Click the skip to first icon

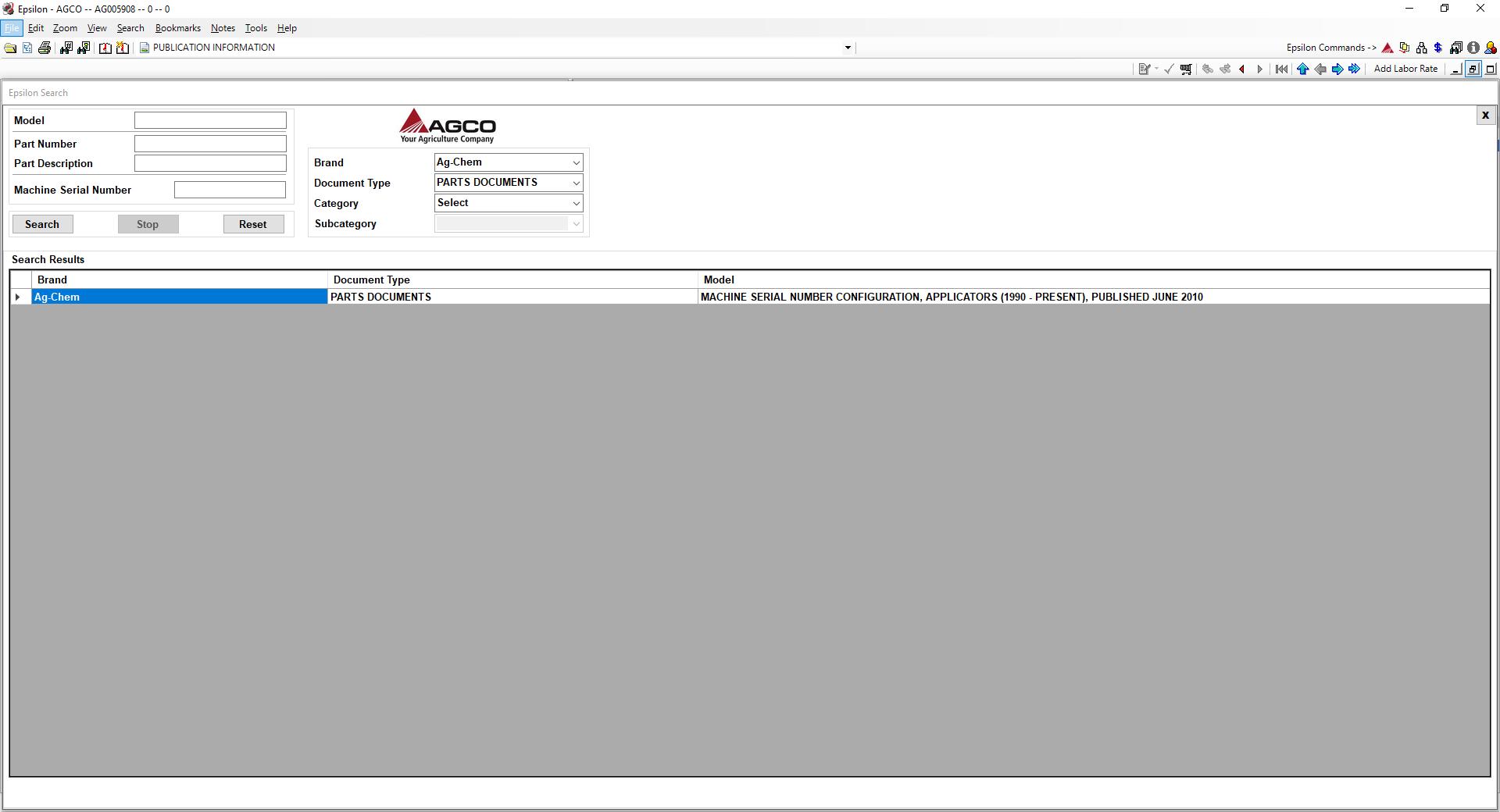[1281, 69]
